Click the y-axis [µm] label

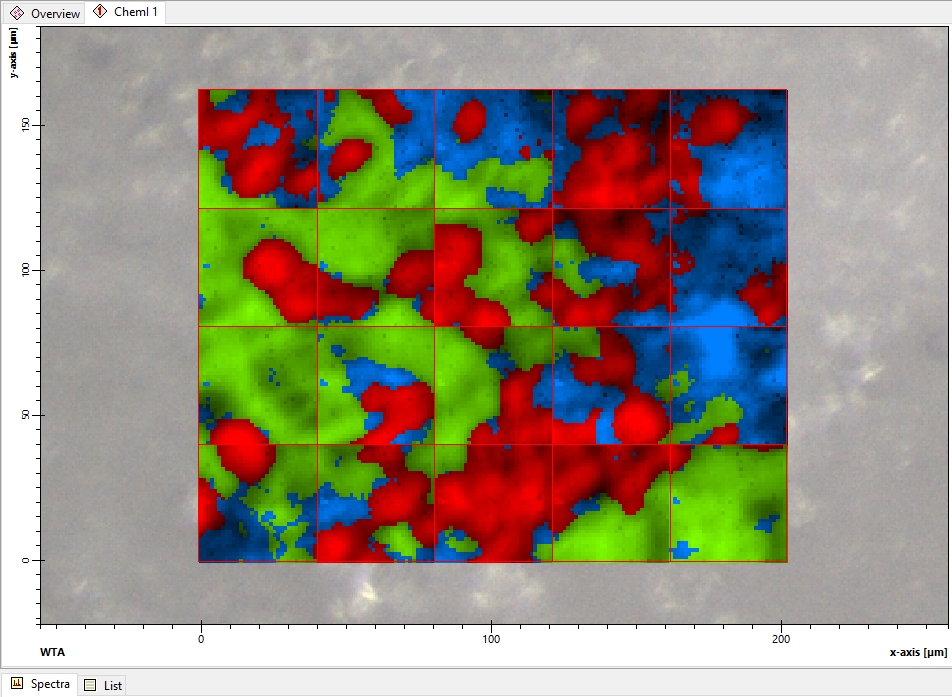(13, 53)
